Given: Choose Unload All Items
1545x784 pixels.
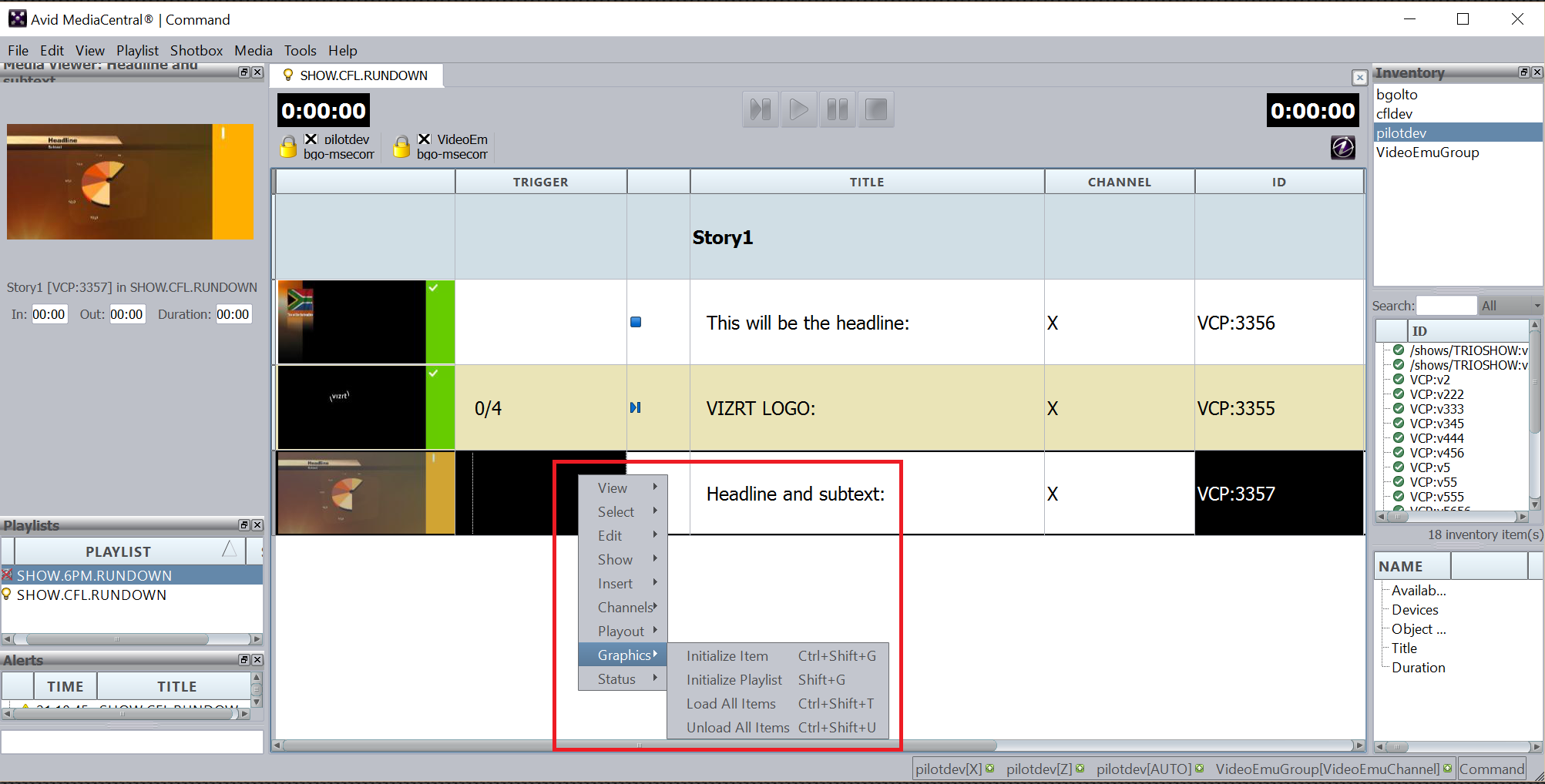Looking at the screenshot, I should [x=778, y=727].
